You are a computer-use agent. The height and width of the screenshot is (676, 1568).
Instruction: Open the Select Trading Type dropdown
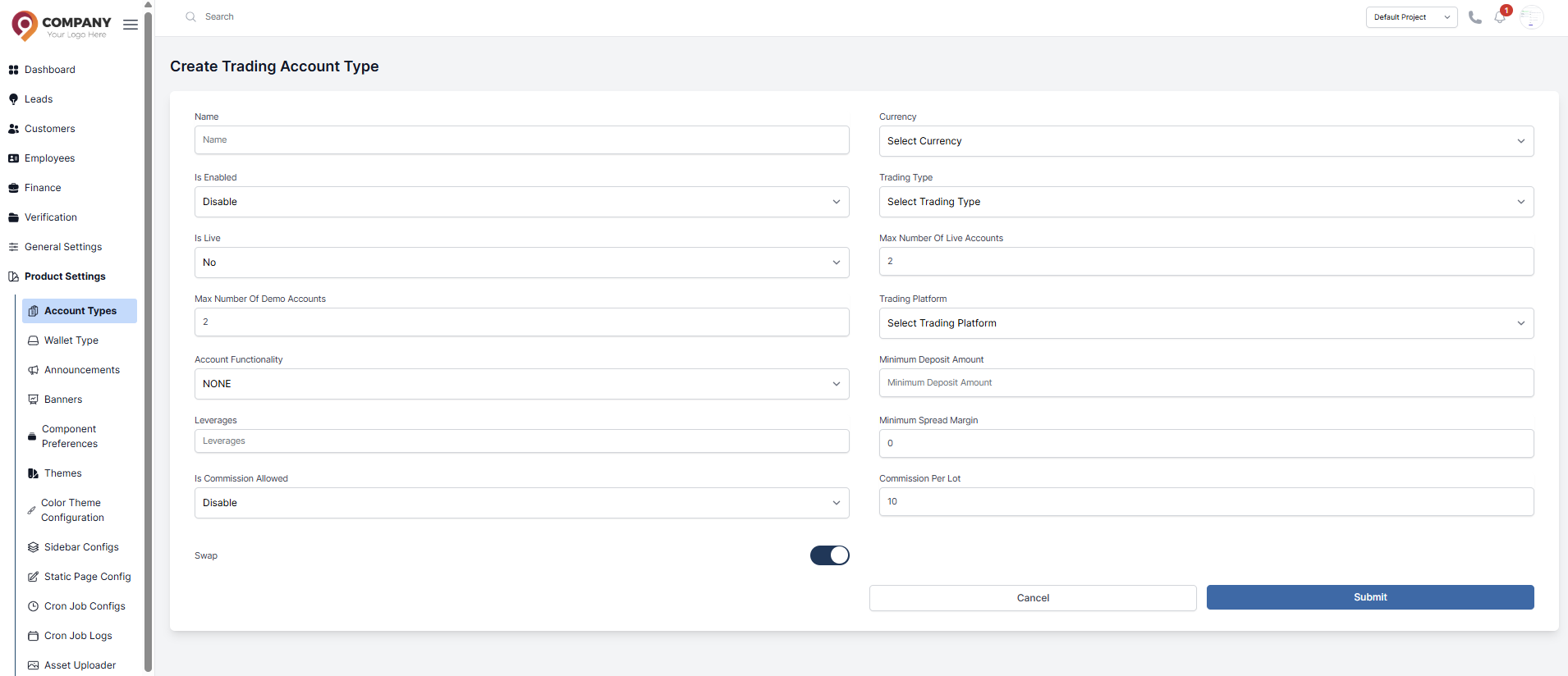click(x=1206, y=202)
